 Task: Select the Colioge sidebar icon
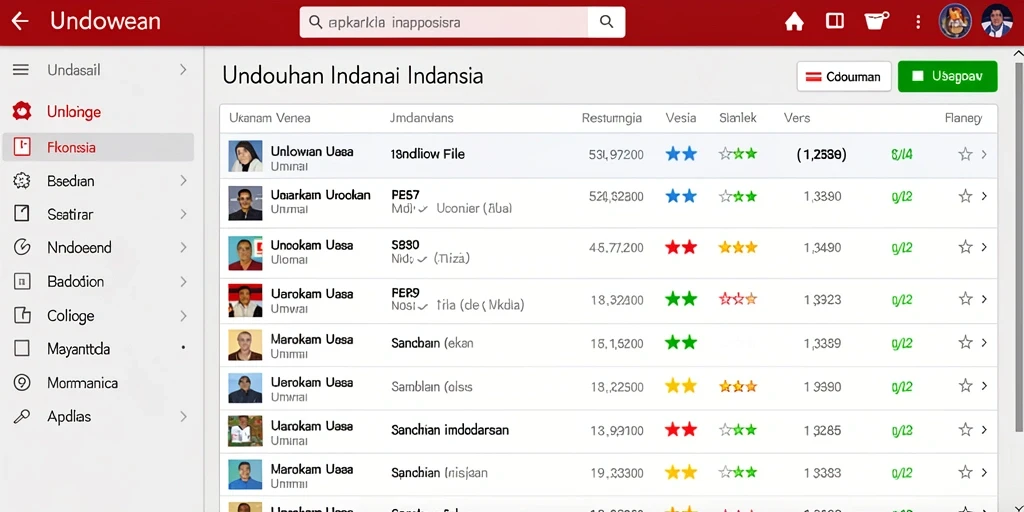tap(22, 315)
